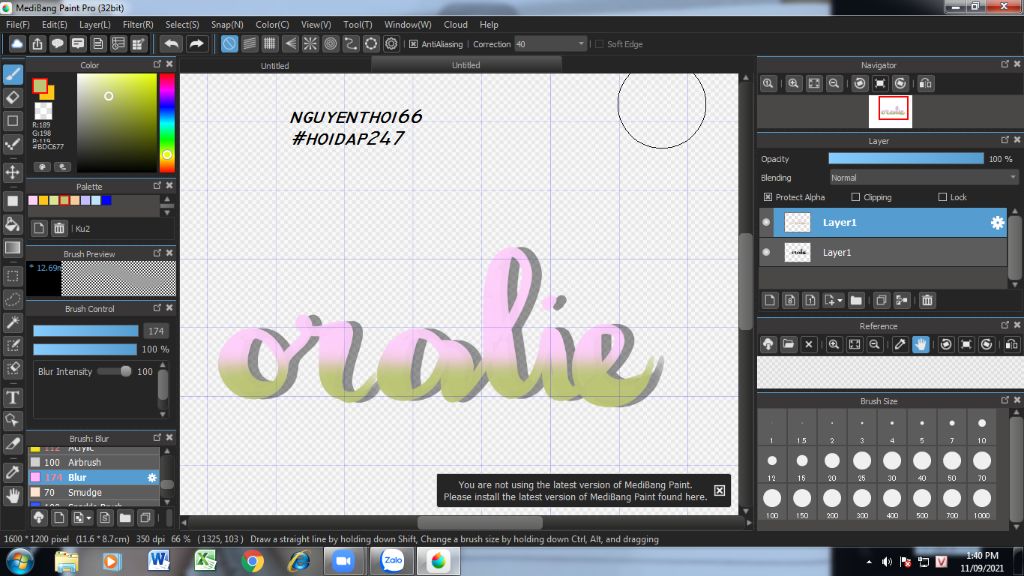Viewport: 1024px width, 576px height.
Task: Choose brush size 10 preset
Action: pos(982,424)
